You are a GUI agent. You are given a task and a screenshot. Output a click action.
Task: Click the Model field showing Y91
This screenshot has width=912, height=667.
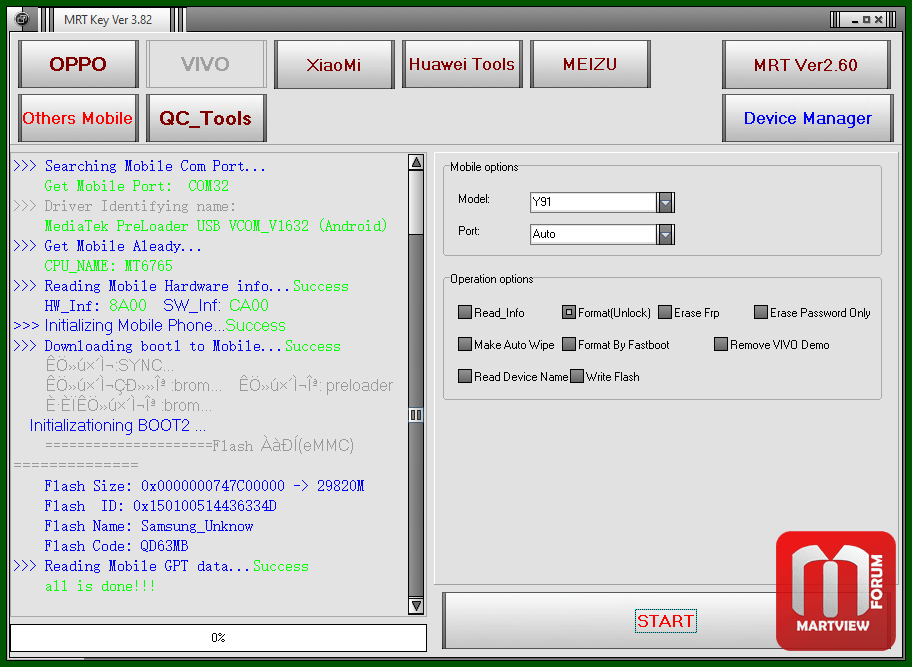click(x=593, y=202)
